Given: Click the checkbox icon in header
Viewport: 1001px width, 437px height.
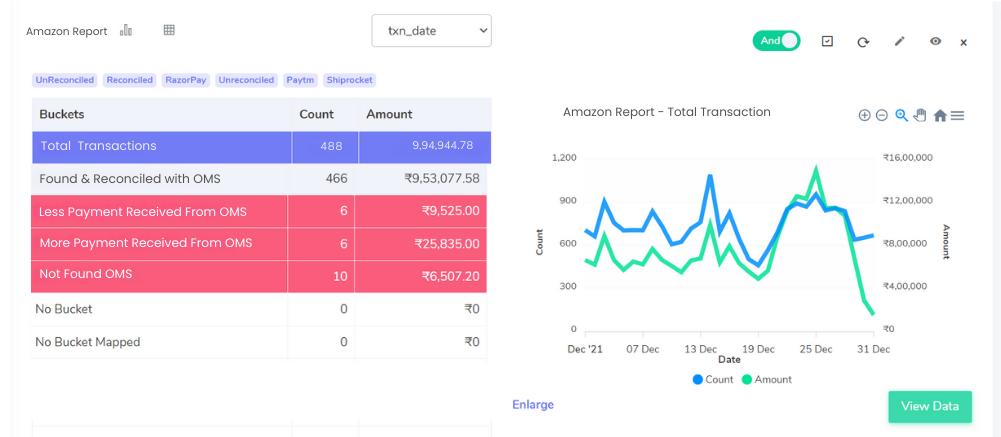Looking at the screenshot, I should click(x=827, y=41).
